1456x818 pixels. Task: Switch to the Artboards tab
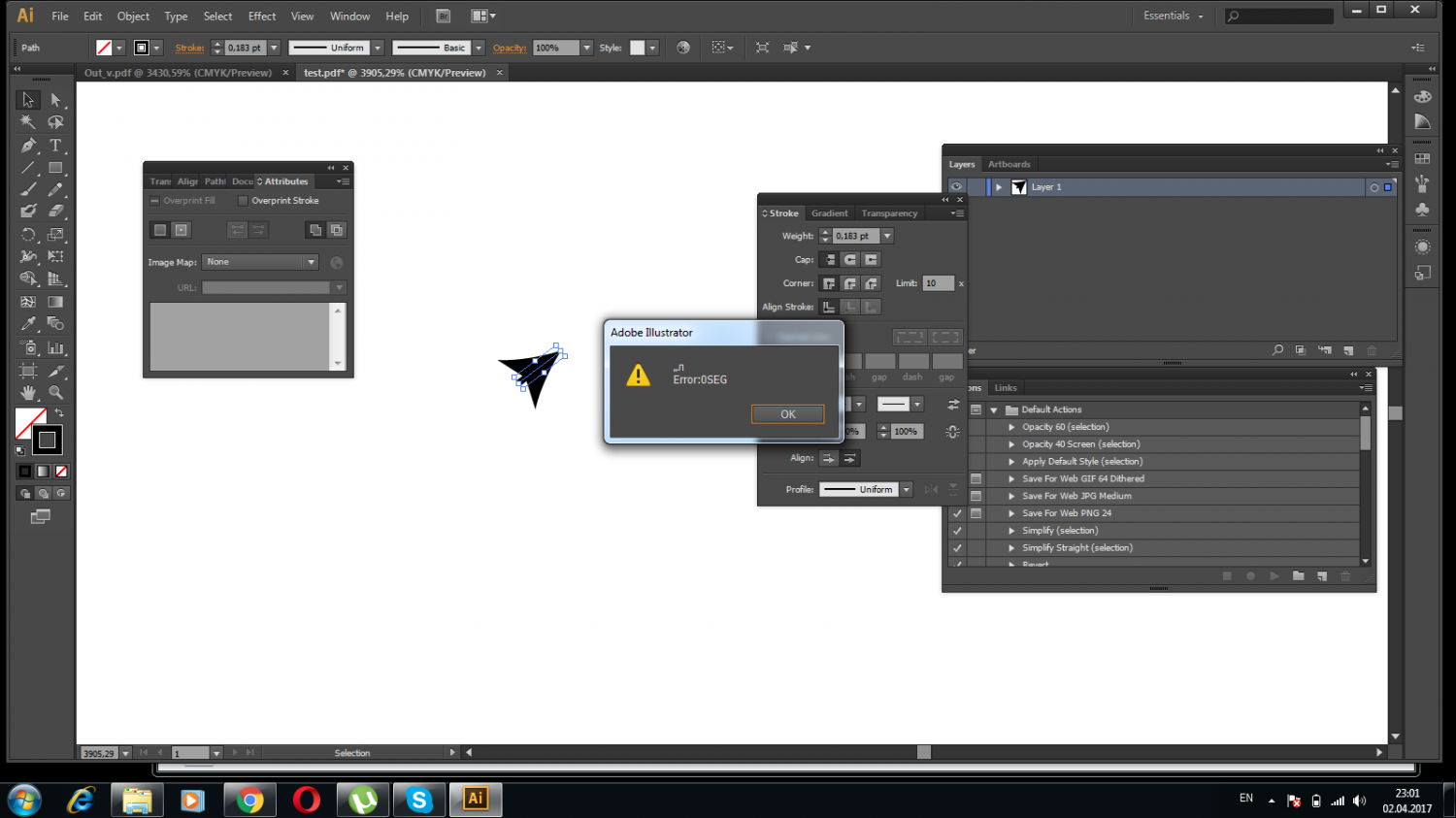pyautogui.click(x=1009, y=164)
